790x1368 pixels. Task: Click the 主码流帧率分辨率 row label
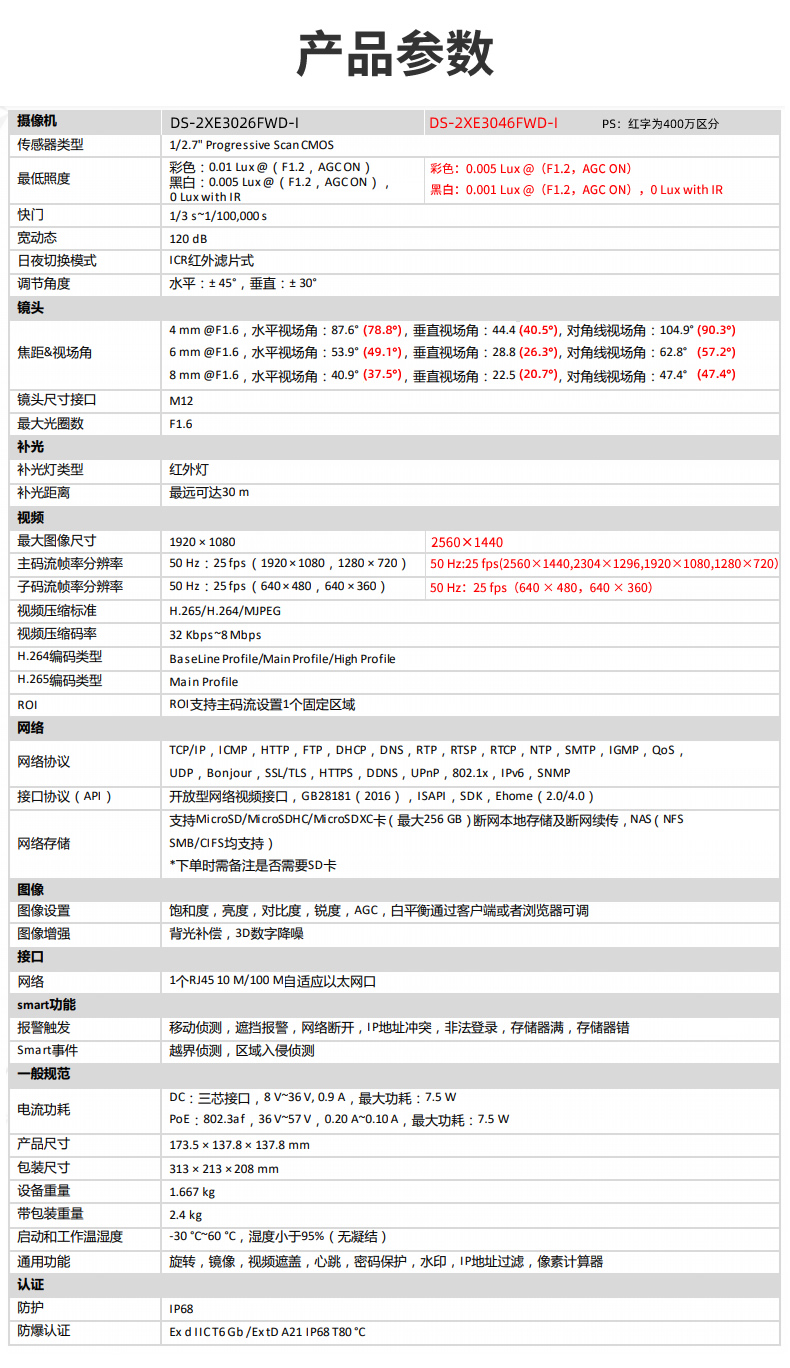coord(70,564)
